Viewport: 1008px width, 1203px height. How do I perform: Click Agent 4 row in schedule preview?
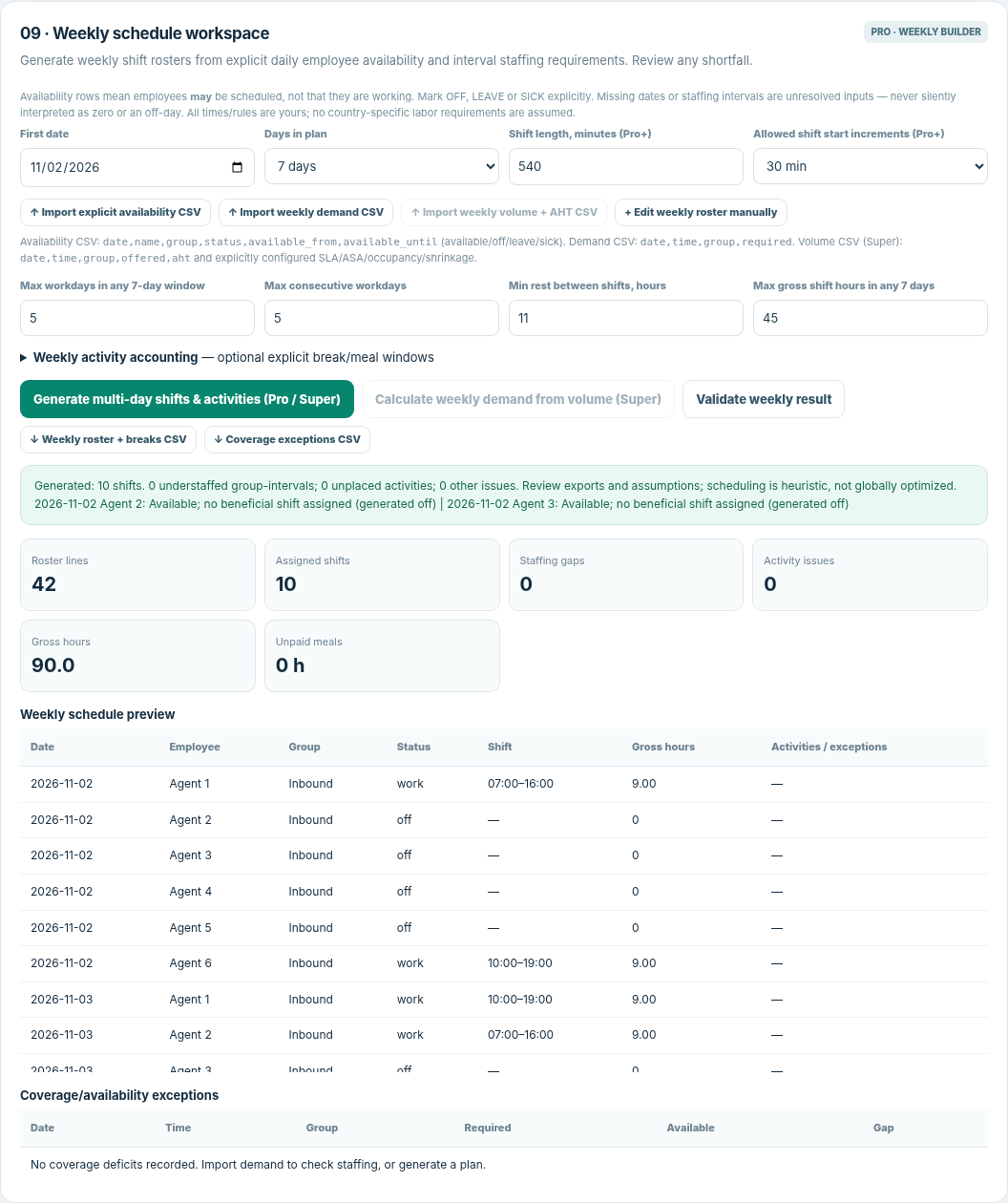(504, 892)
